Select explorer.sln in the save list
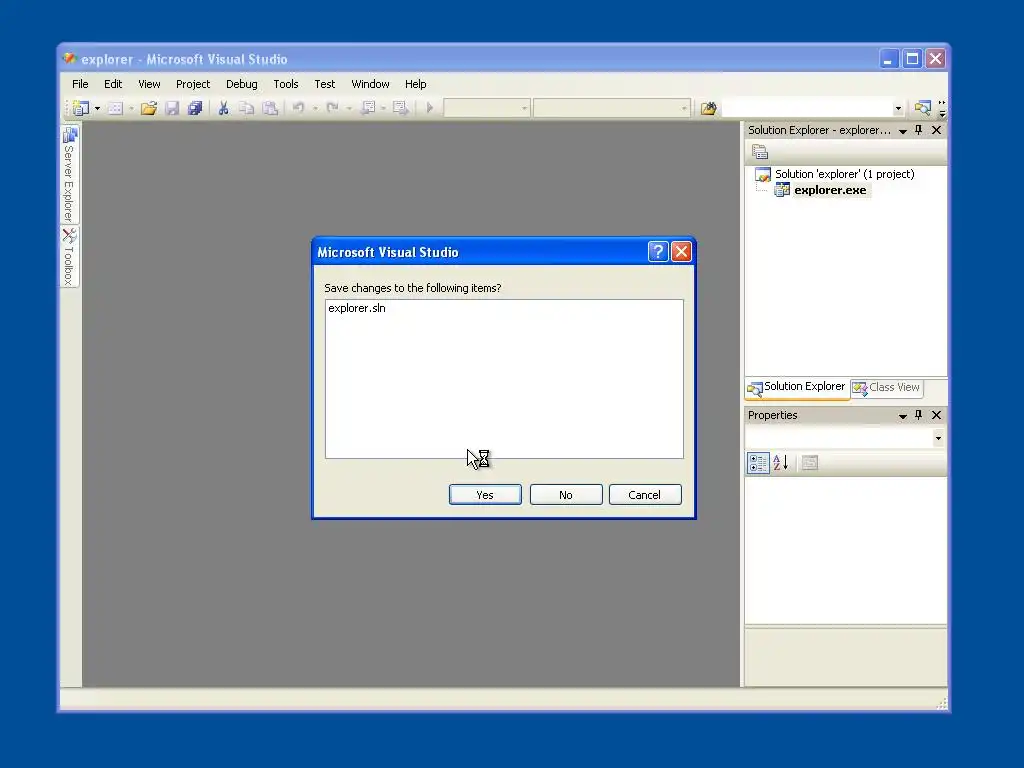 tap(357, 308)
